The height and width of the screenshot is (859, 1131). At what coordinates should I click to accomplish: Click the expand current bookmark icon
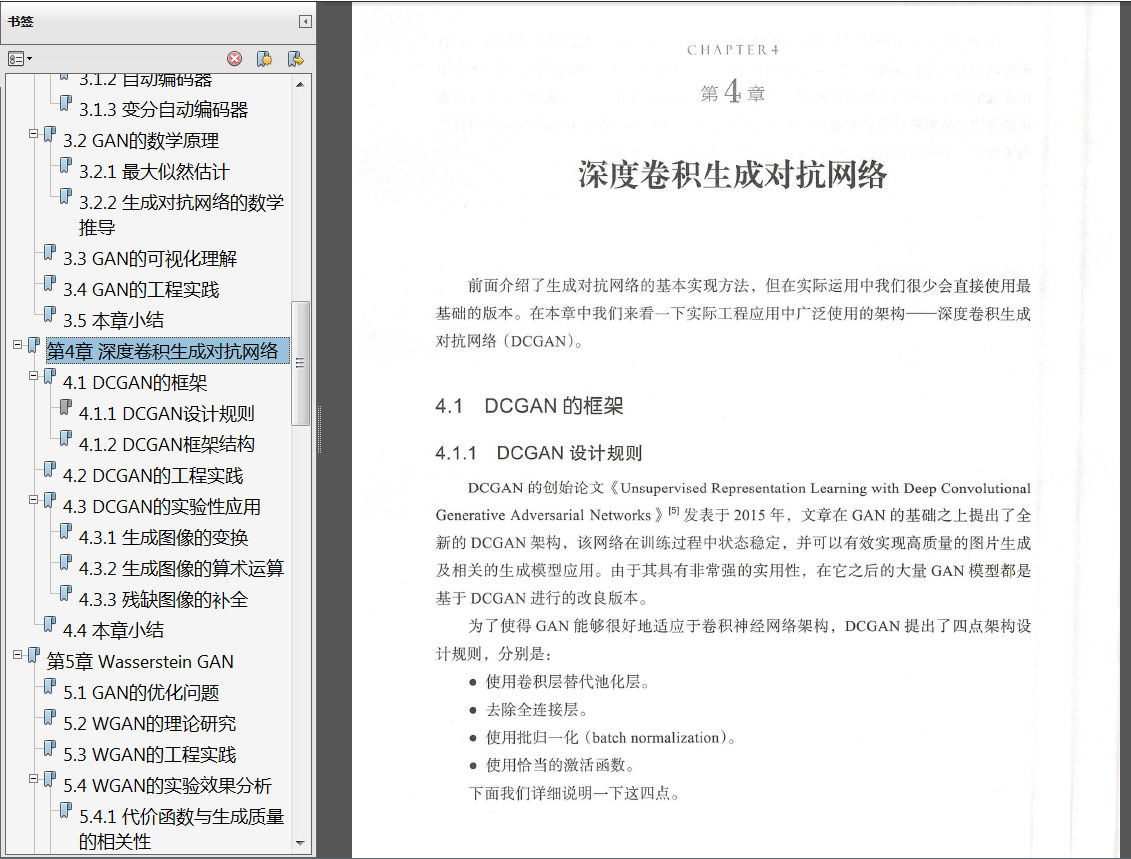coord(295,58)
